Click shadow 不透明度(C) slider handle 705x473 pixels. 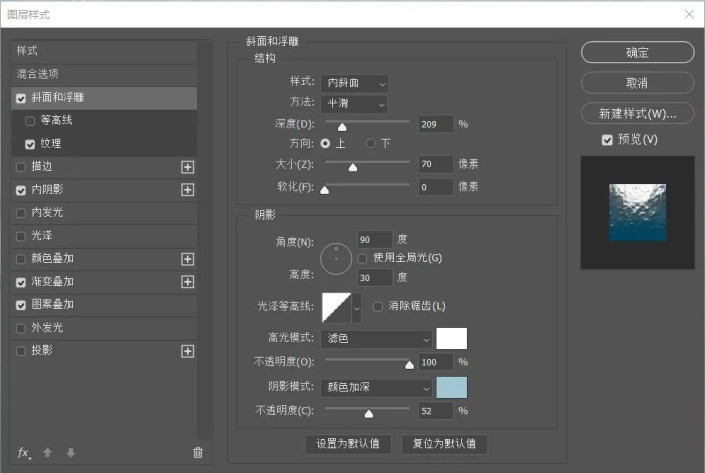369,414
